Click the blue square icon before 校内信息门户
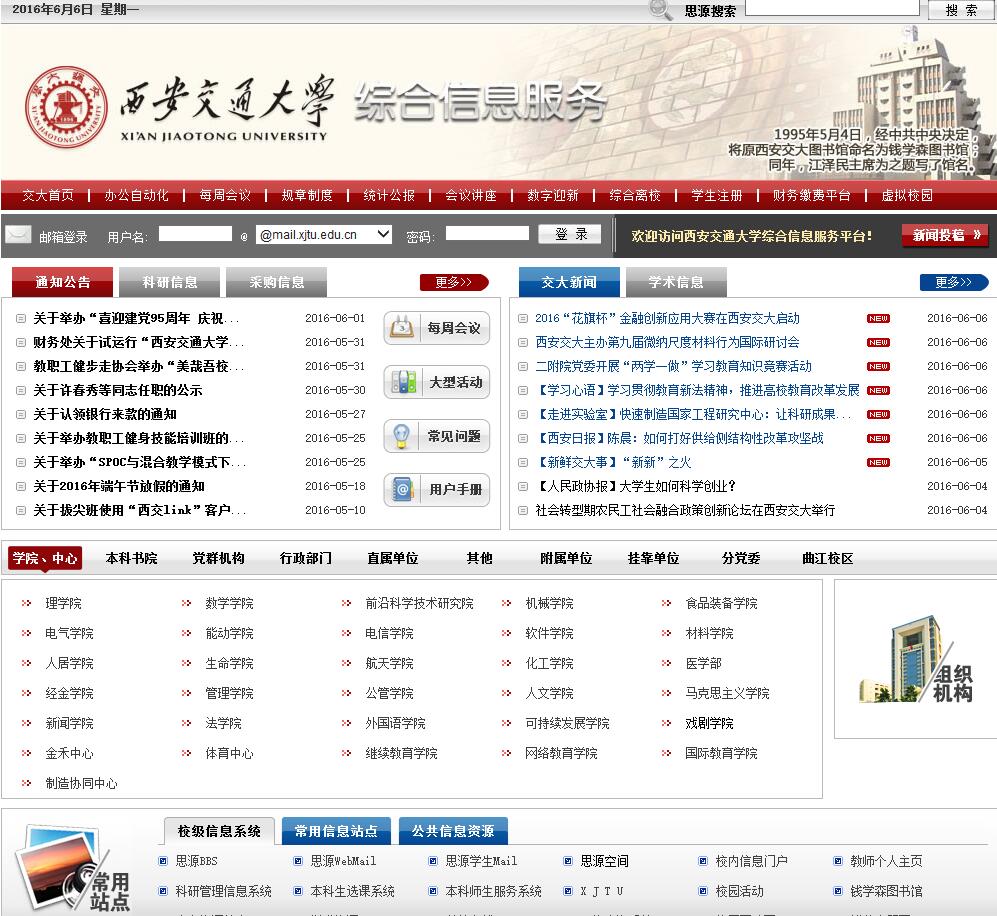 point(703,861)
